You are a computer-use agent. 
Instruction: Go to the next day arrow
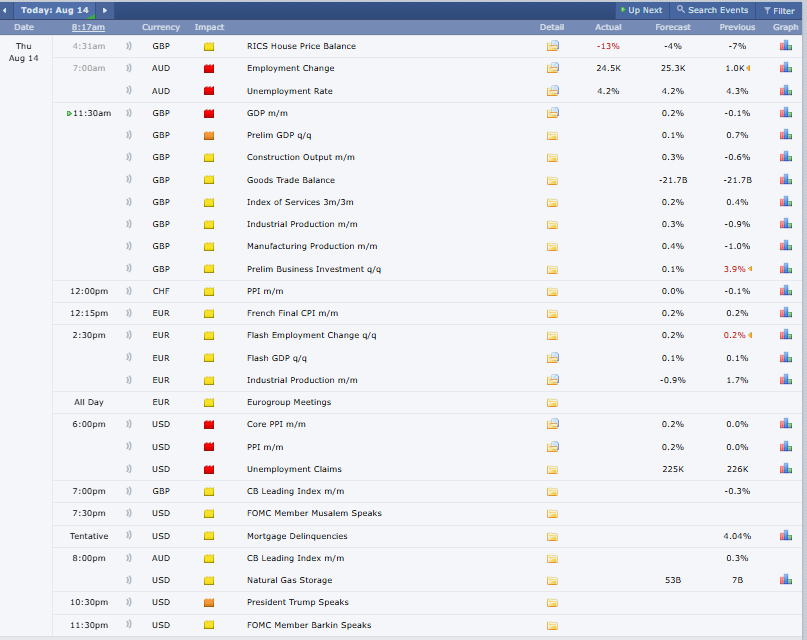pos(105,10)
